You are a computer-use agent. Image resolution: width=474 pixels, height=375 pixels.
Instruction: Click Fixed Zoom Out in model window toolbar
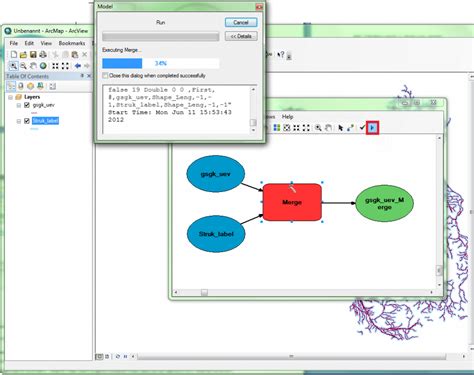(306, 128)
